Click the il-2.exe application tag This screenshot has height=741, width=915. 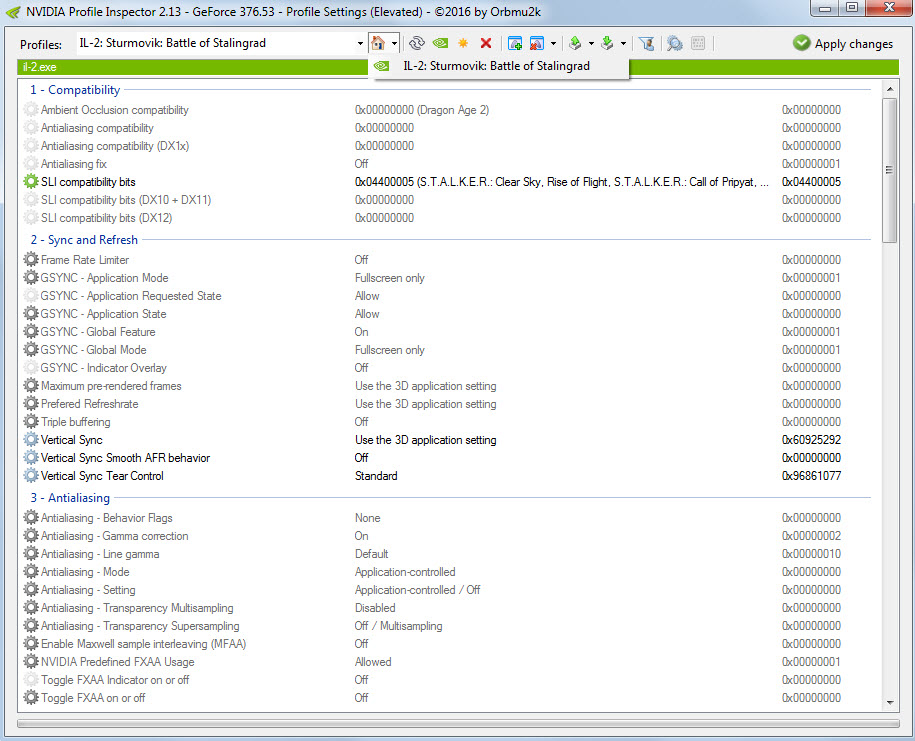pyautogui.click(x=40, y=67)
